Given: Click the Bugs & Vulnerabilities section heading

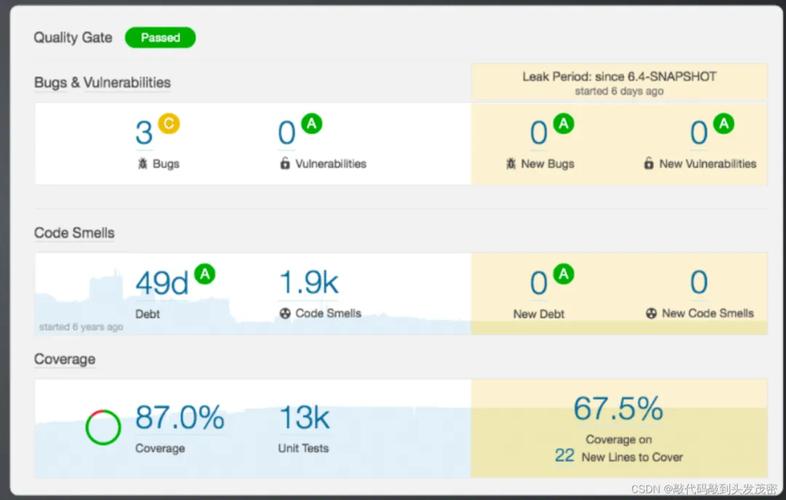Looking at the screenshot, I should click(x=102, y=83).
